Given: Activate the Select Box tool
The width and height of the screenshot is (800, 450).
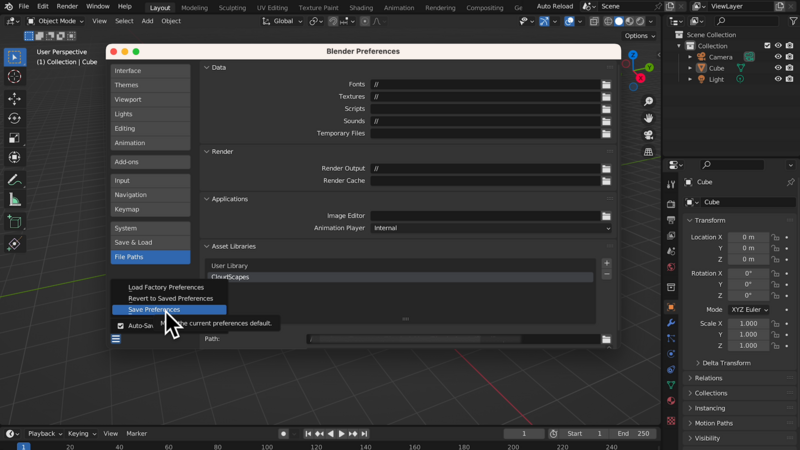Looking at the screenshot, I should (x=14, y=57).
